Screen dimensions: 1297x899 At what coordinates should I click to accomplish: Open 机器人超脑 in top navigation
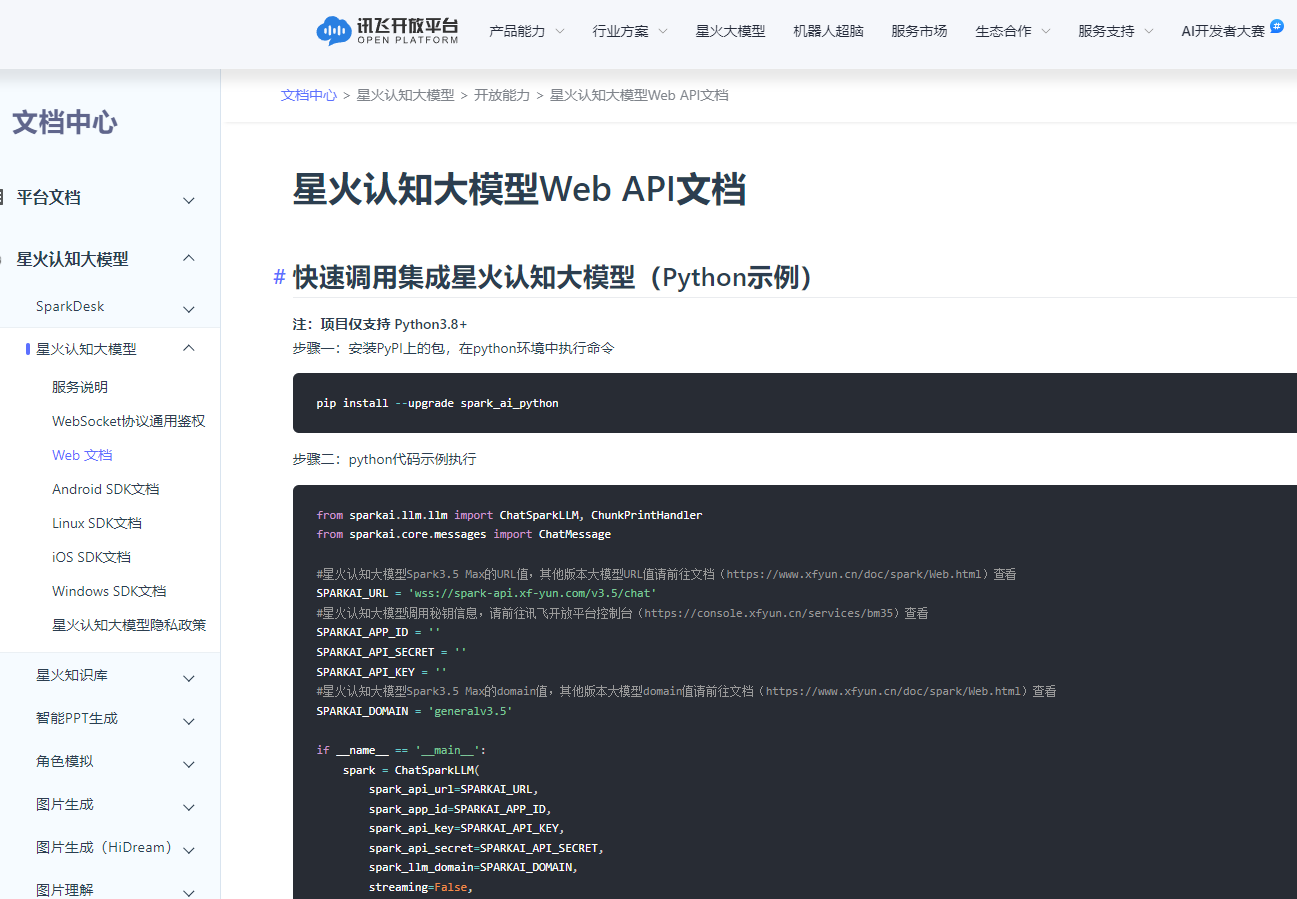click(x=828, y=31)
